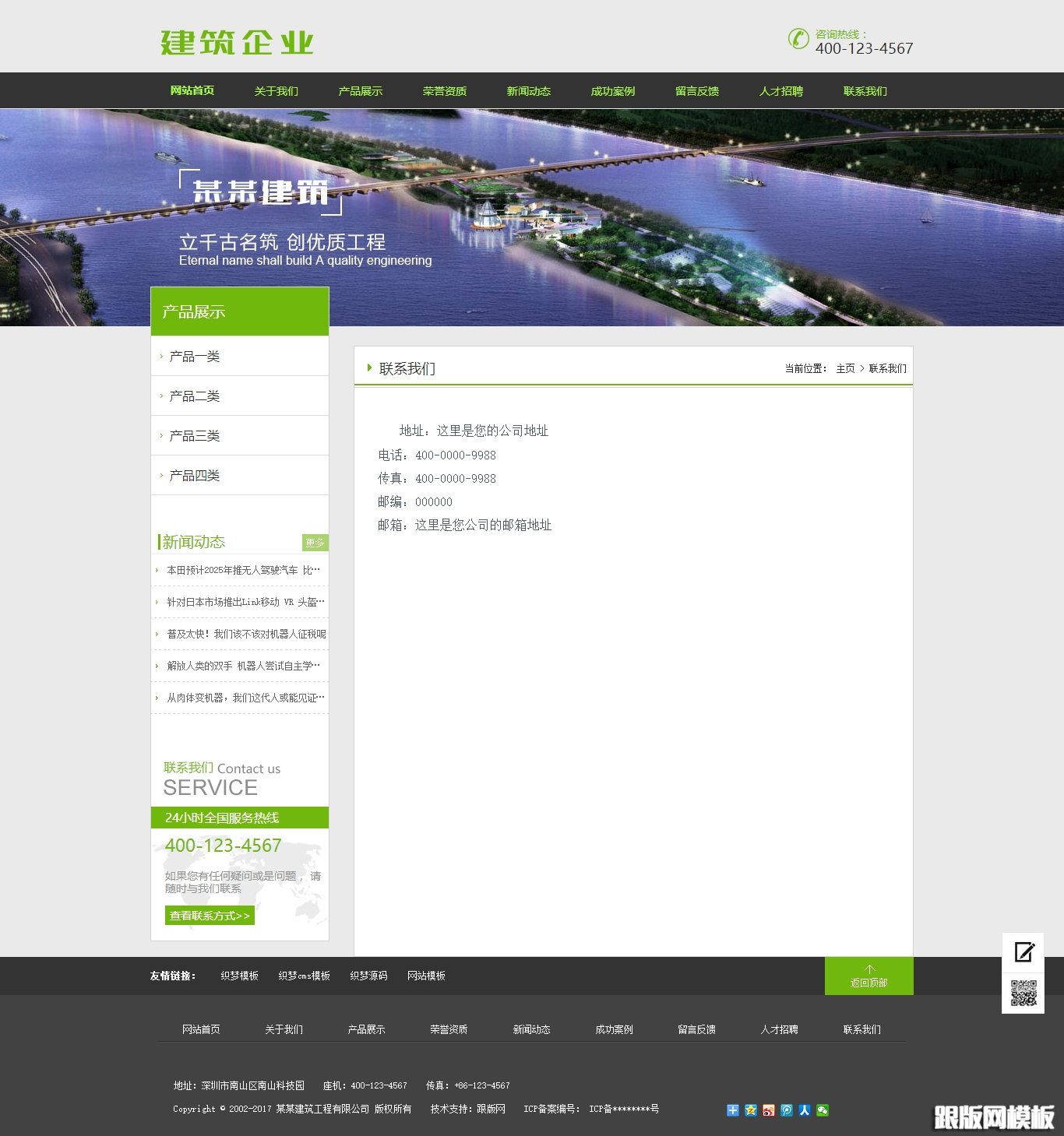Click the floating edit/feedback pencil icon
Screen dimensions: 1064x1136
click(x=1023, y=951)
